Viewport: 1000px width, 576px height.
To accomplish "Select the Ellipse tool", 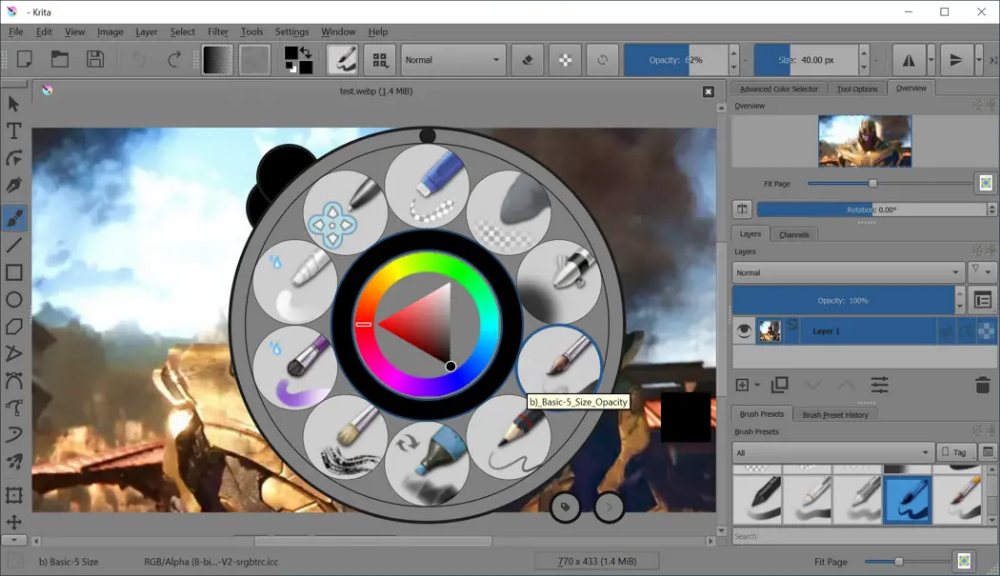I will point(14,298).
